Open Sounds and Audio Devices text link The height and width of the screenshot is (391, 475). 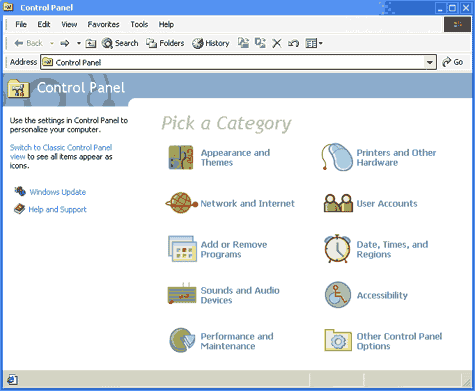pos(240,295)
